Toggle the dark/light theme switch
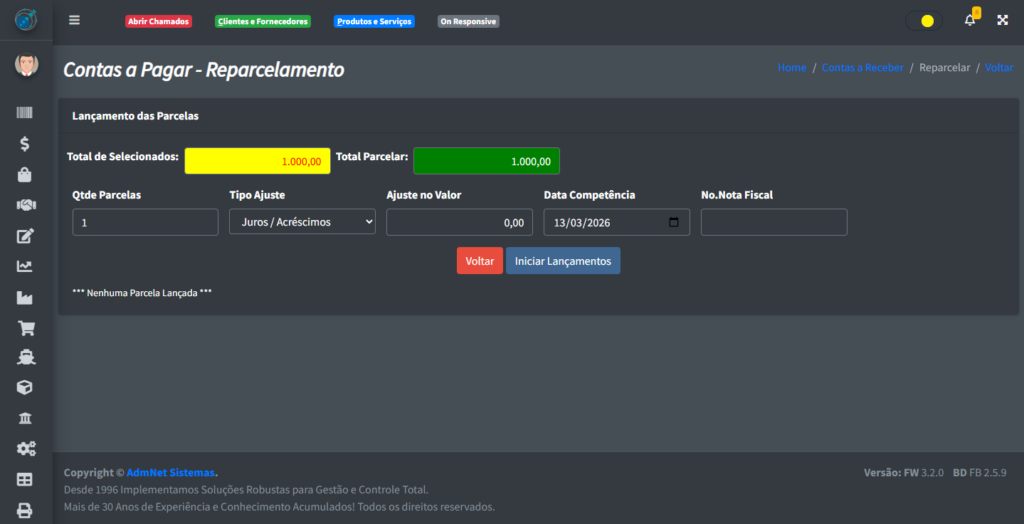Screen dimensions: 1024x524 point(922,20)
